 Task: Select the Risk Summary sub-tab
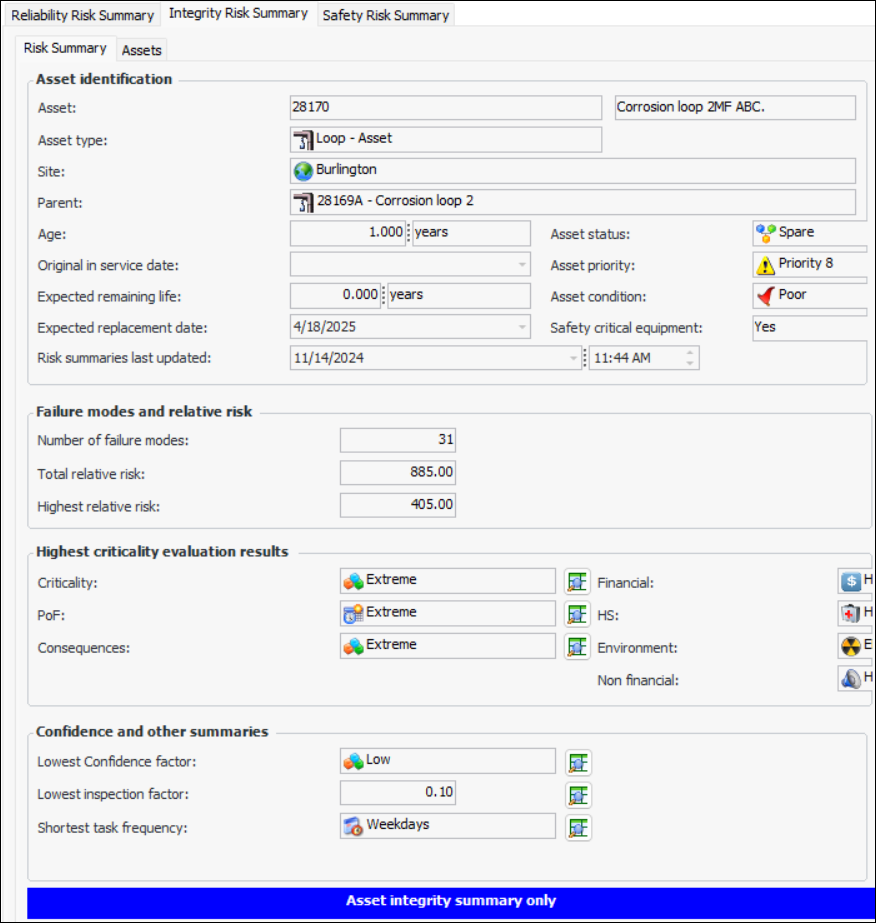pyautogui.click(x=65, y=48)
